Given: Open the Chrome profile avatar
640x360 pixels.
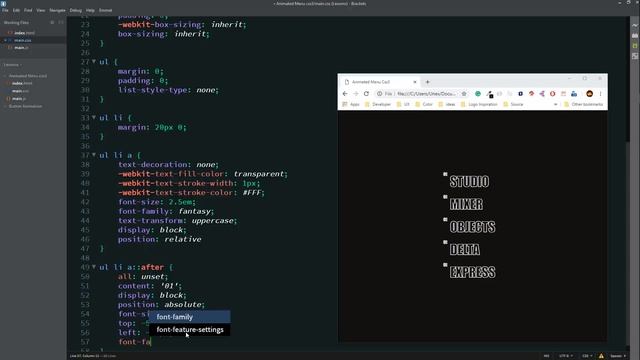Looking at the screenshot, I should click(589, 94).
